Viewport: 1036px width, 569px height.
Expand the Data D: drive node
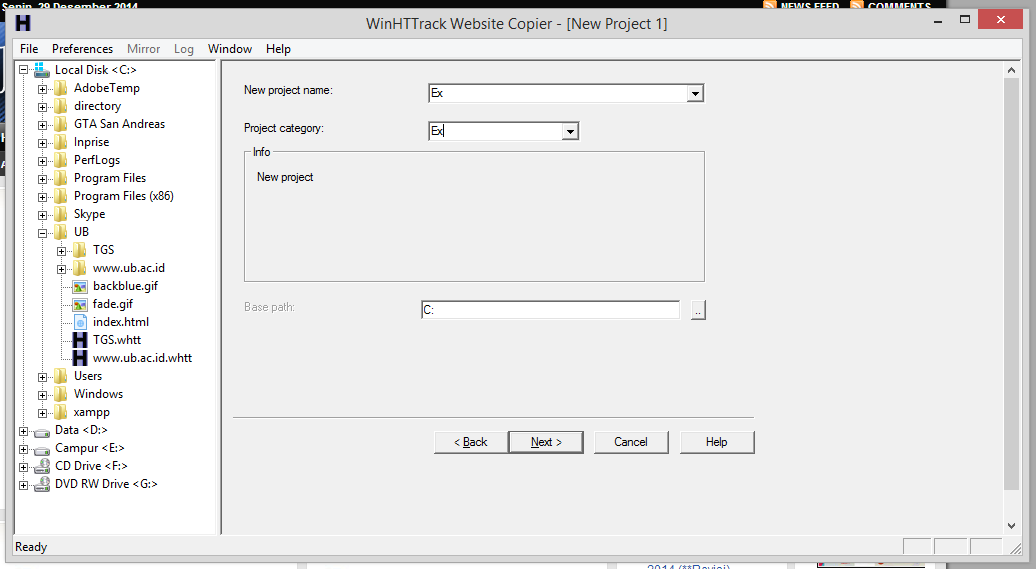pyautogui.click(x=23, y=432)
